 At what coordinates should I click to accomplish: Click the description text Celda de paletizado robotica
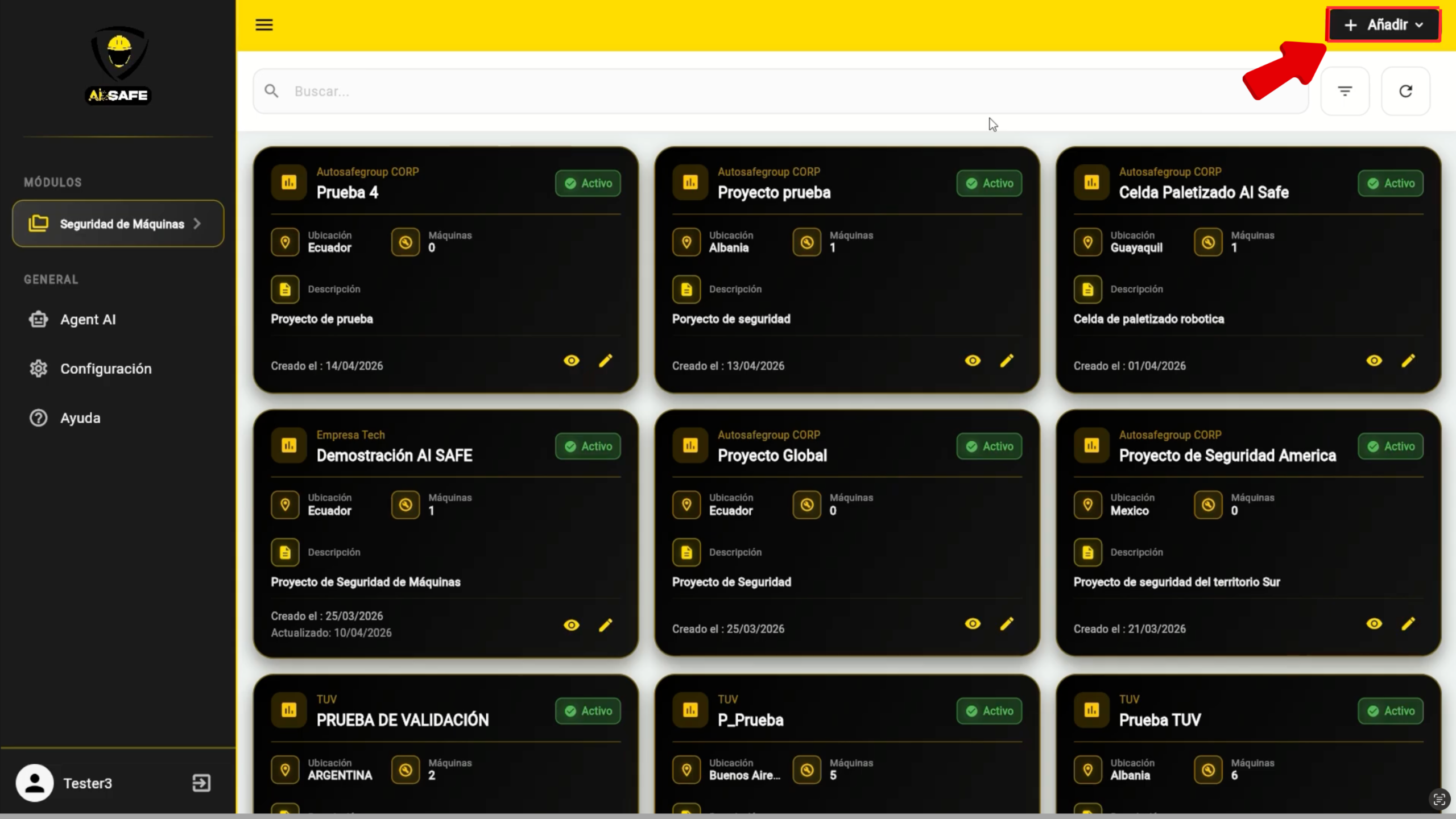[1148, 319]
